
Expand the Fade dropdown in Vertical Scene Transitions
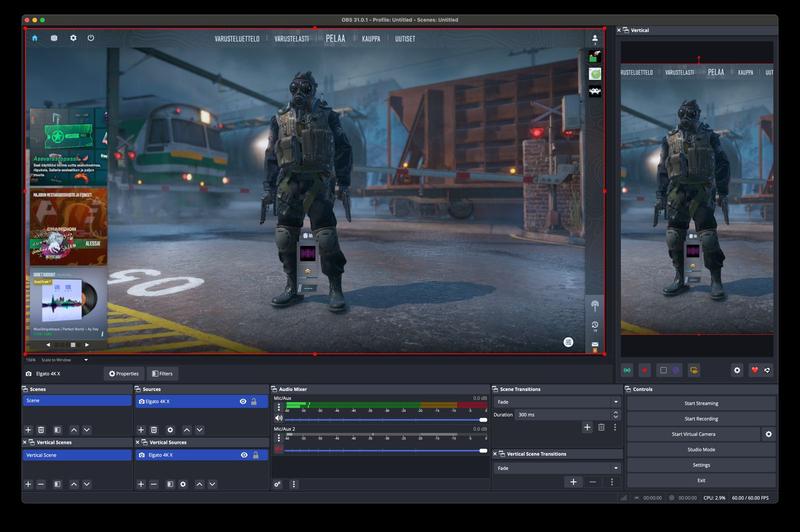556,467
